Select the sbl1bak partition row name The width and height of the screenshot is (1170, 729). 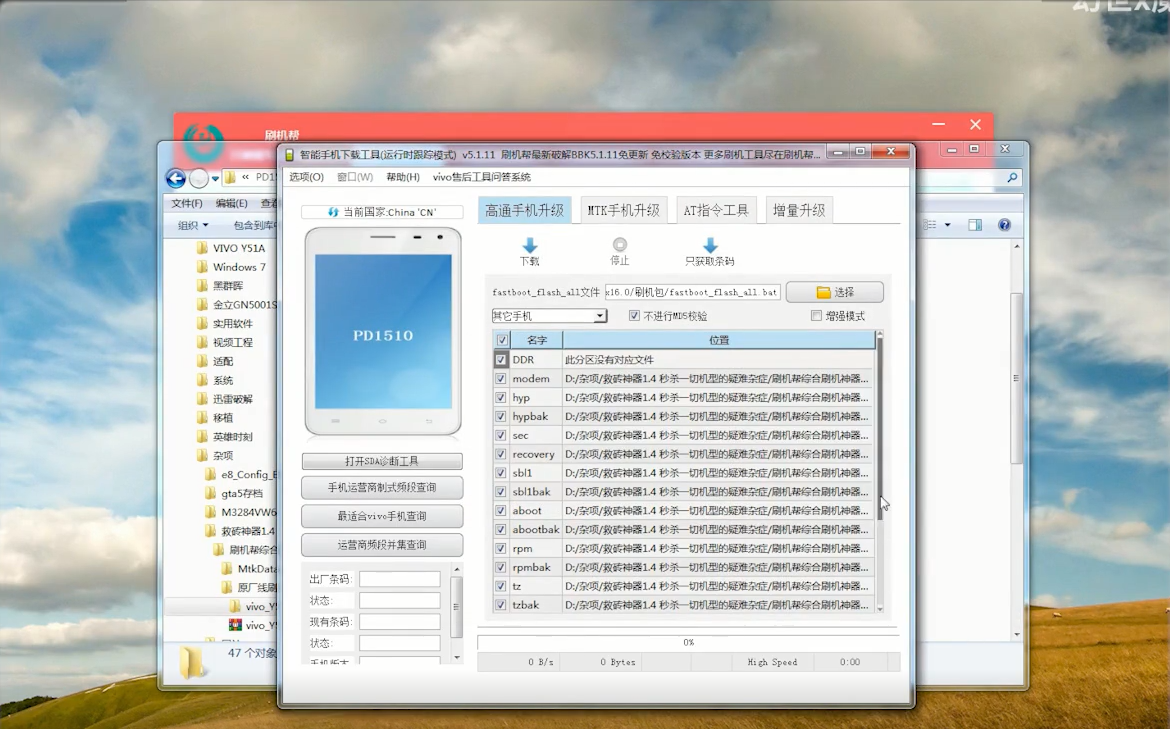pos(531,492)
